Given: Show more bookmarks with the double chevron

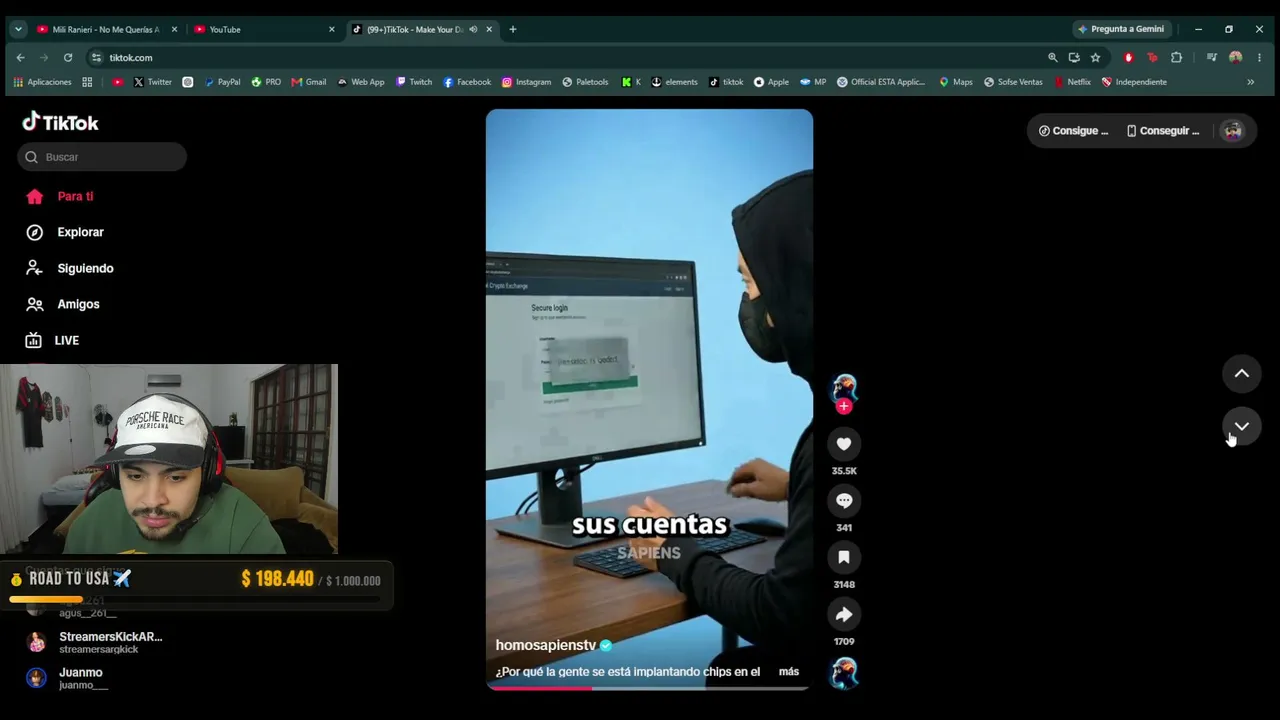Looking at the screenshot, I should click(x=1250, y=82).
